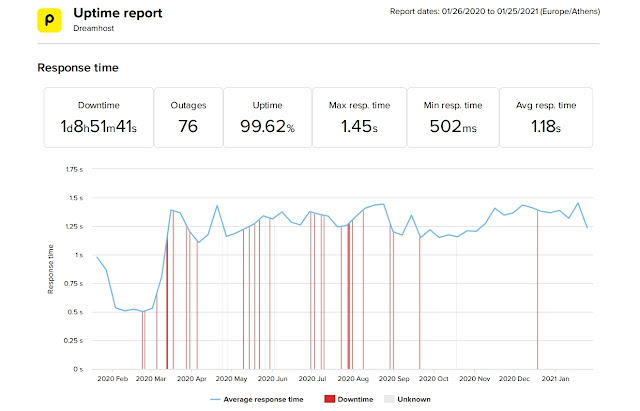This screenshot has height=411, width=640.
Task: Click the grey Unknown legend swatch
Action: [389, 399]
